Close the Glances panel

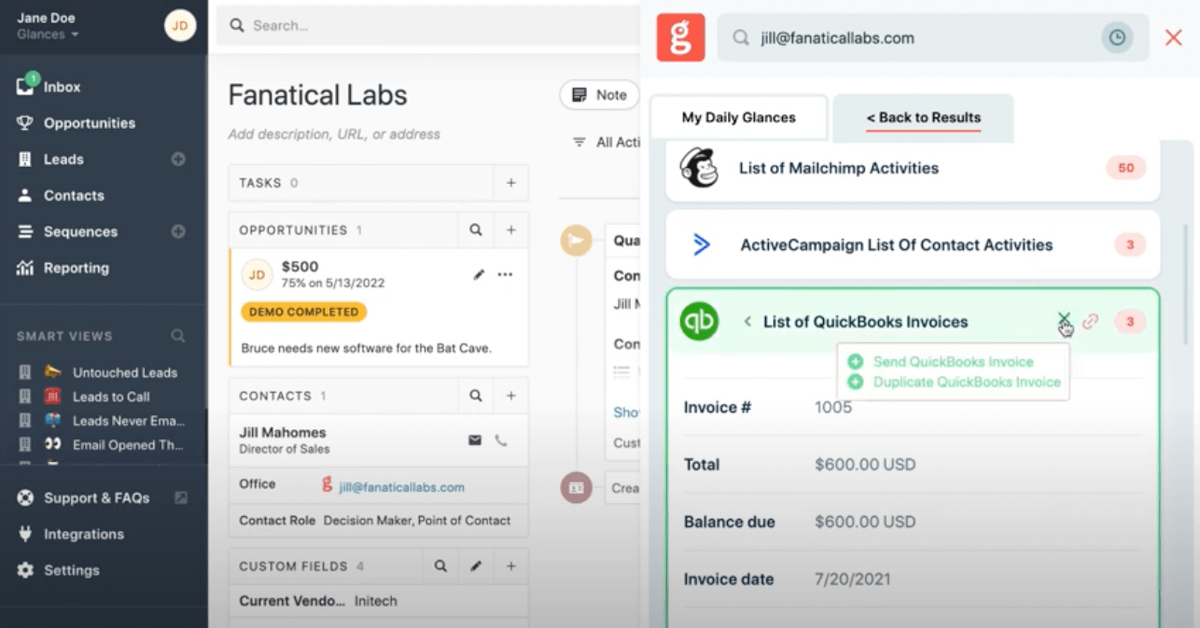coord(1173,38)
